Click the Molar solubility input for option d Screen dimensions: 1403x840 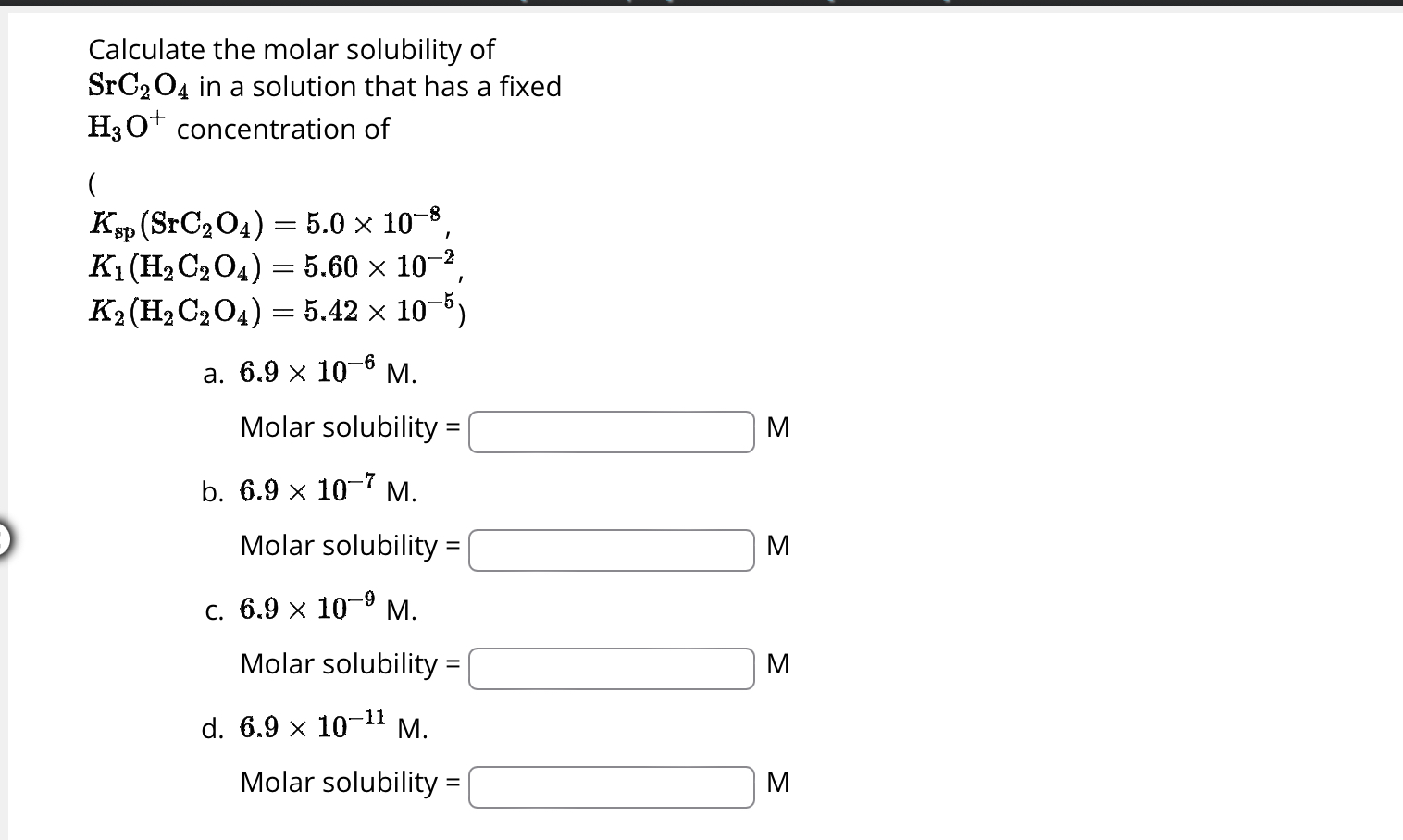click(611, 786)
